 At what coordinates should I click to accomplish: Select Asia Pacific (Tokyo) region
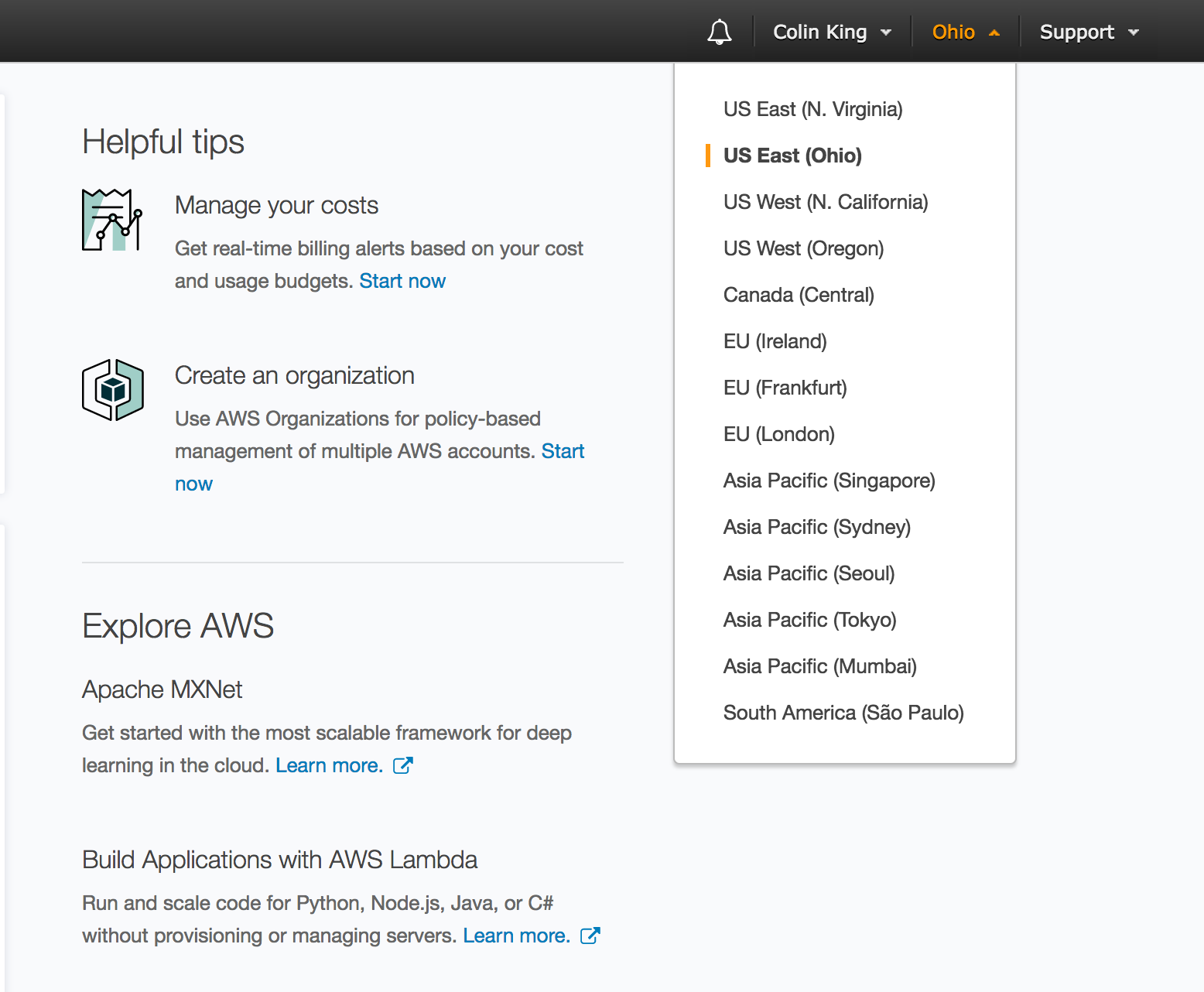(809, 620)
